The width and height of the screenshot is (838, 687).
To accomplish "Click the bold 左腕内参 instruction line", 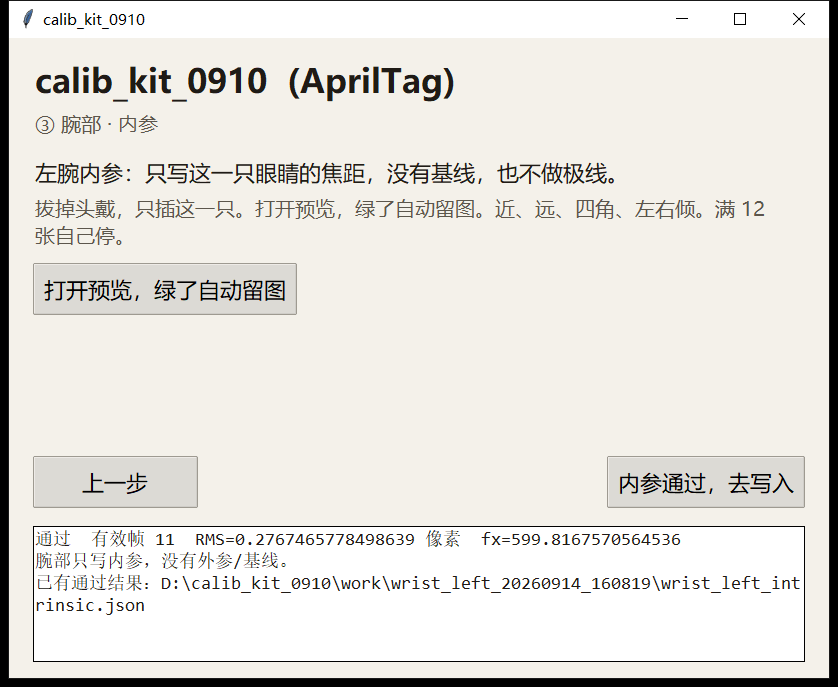I will coord(326,174).
